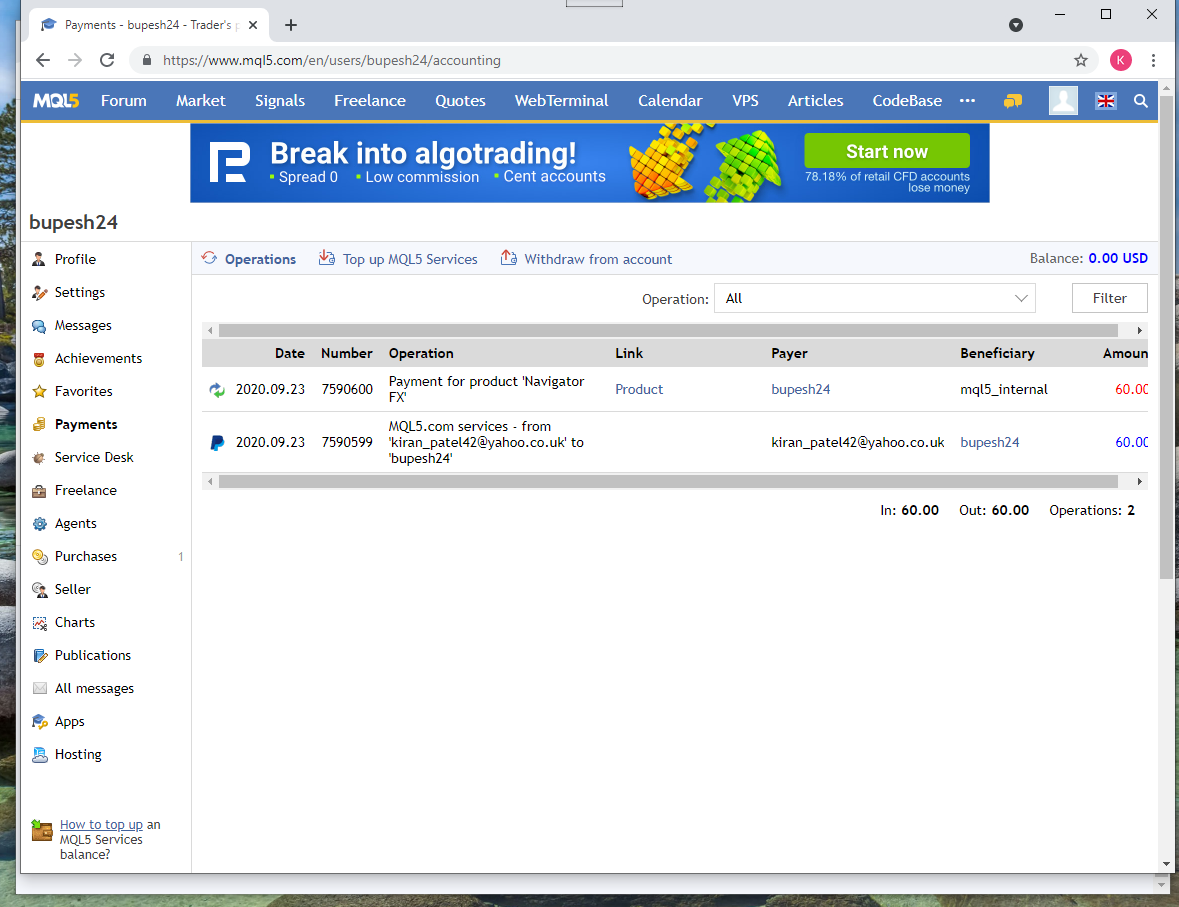Click the three-dots more menu in navbar
This screenshot has height=907, width=1179.
968,101
